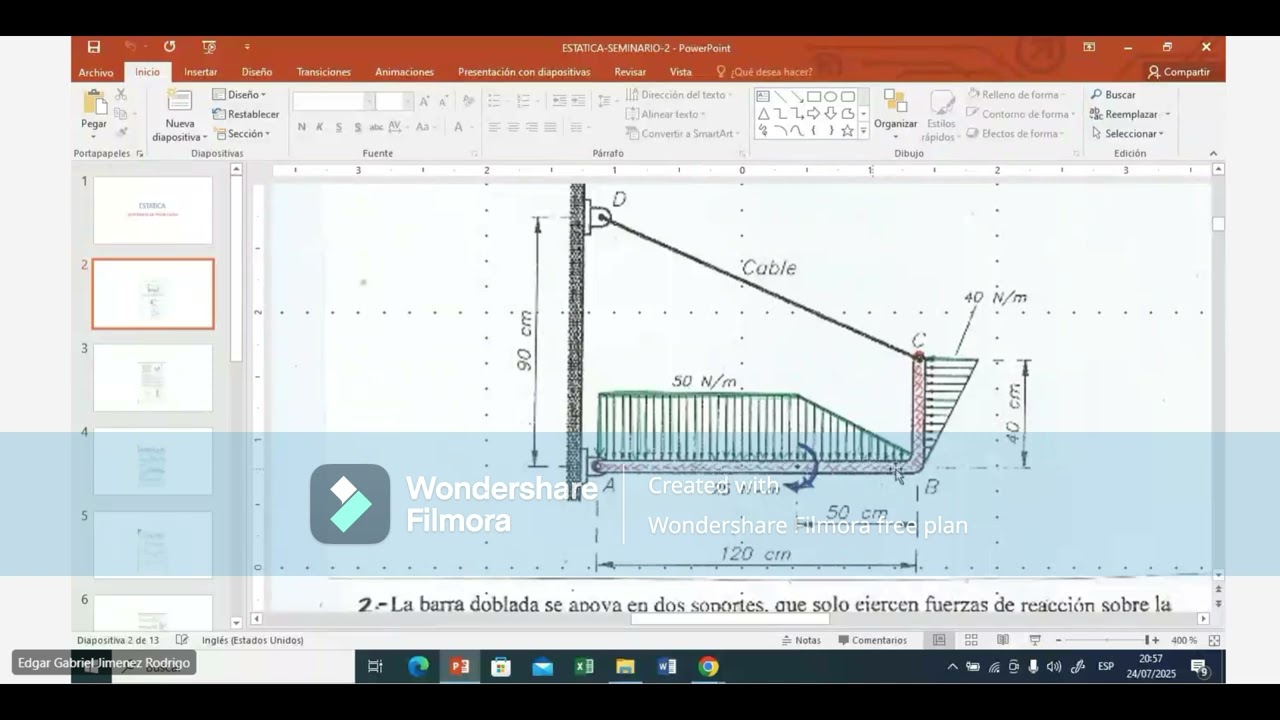The image size is (1280, 720).
Task: Click the Reemplazar button
Action: [x=1124, y=114]
